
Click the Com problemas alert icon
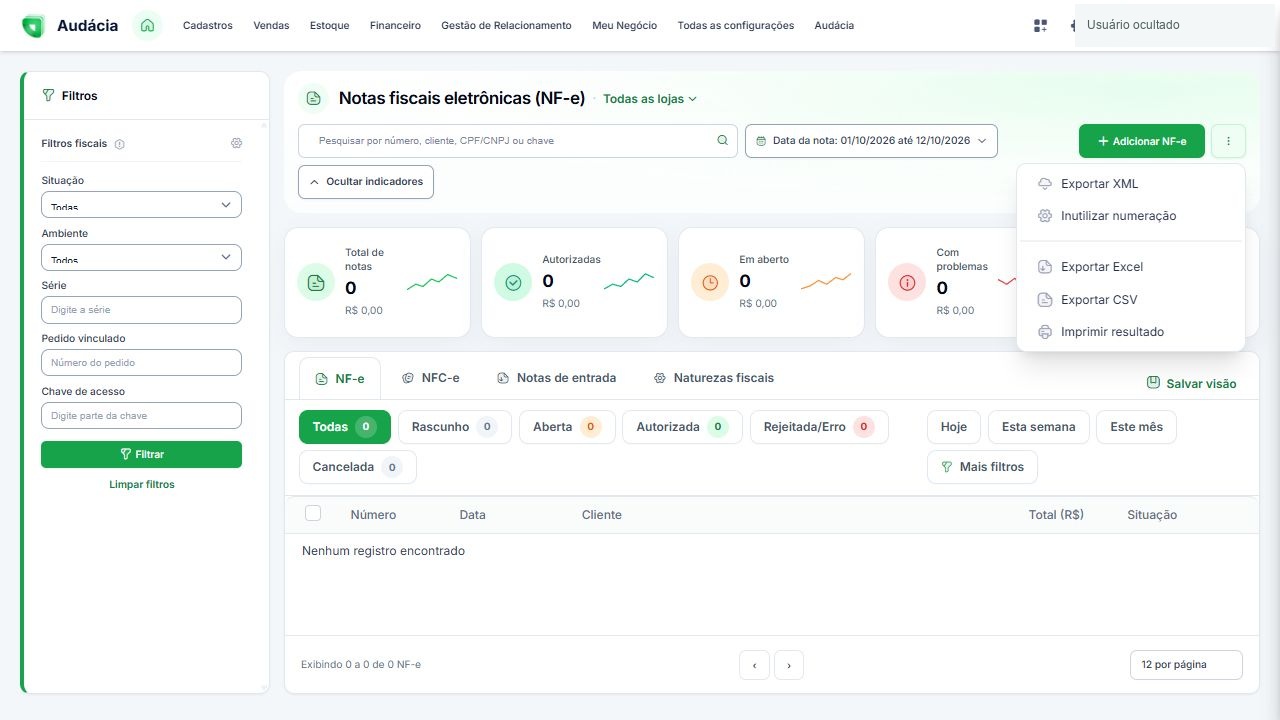pyautogui.click(x=907, y=283)
